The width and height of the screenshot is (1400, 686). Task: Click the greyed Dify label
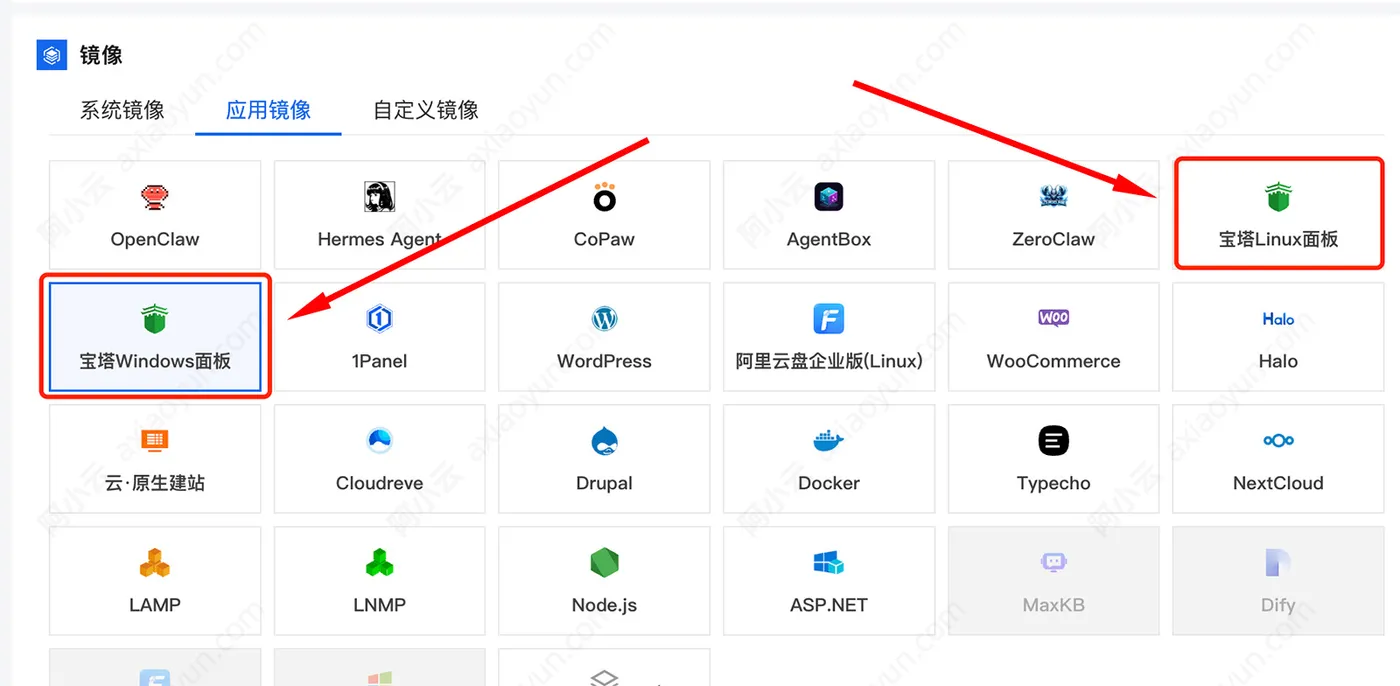click(1278, 605)
